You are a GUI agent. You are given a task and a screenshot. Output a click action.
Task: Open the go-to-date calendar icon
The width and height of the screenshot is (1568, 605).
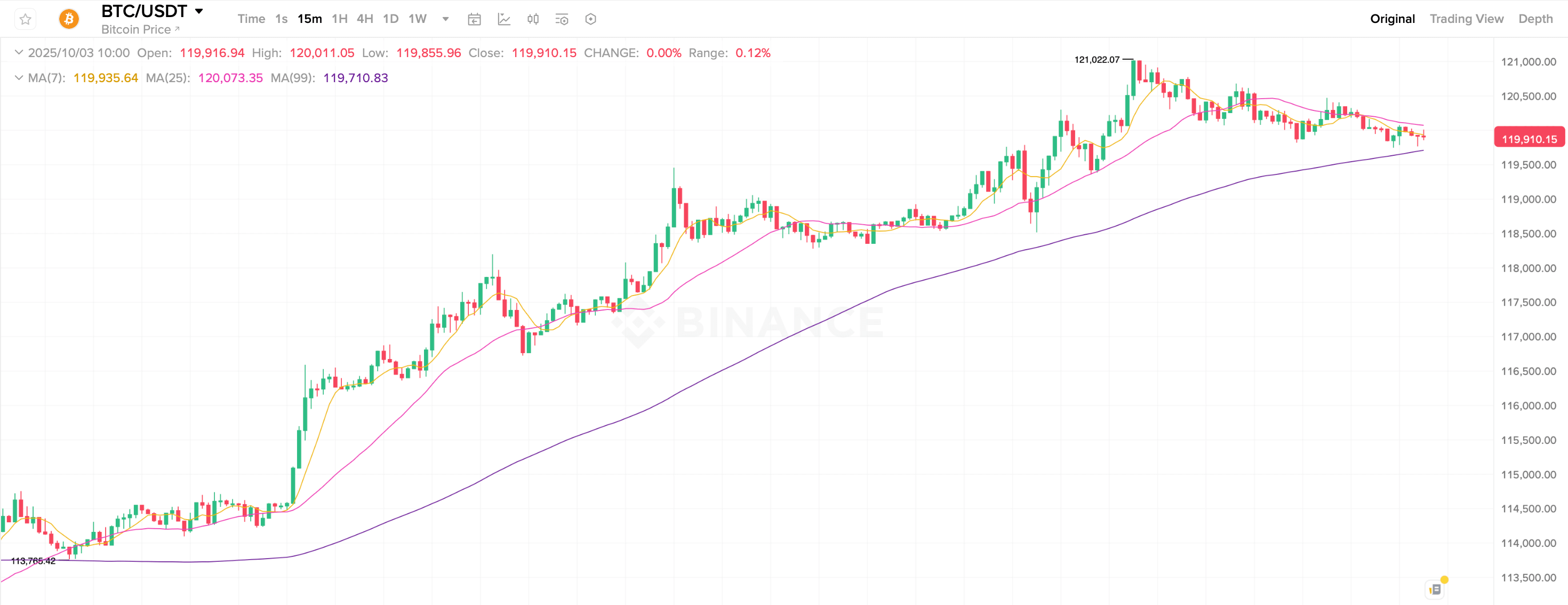[474, 20]
